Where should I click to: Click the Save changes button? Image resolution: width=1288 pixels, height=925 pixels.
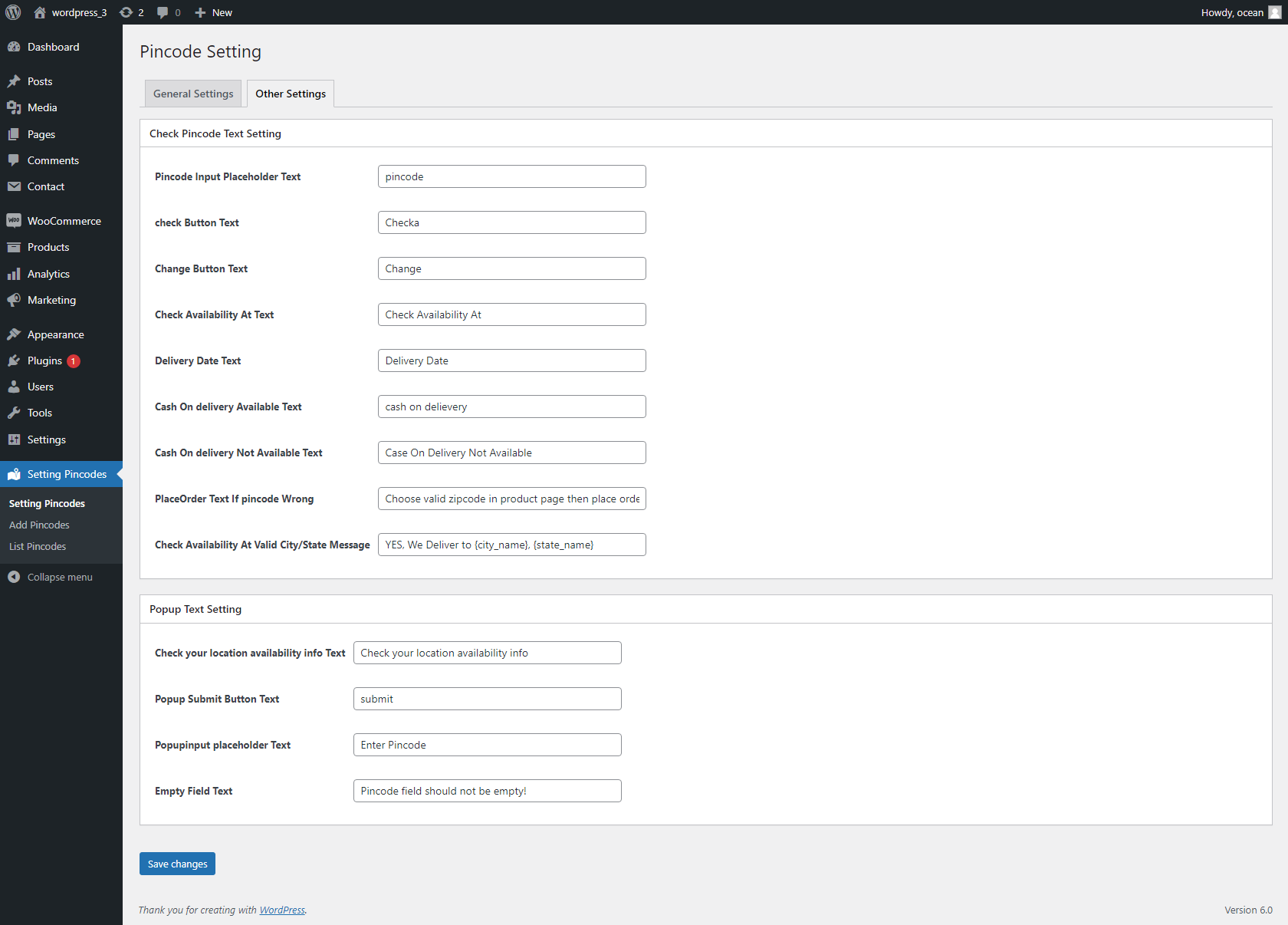click(177, 864)
